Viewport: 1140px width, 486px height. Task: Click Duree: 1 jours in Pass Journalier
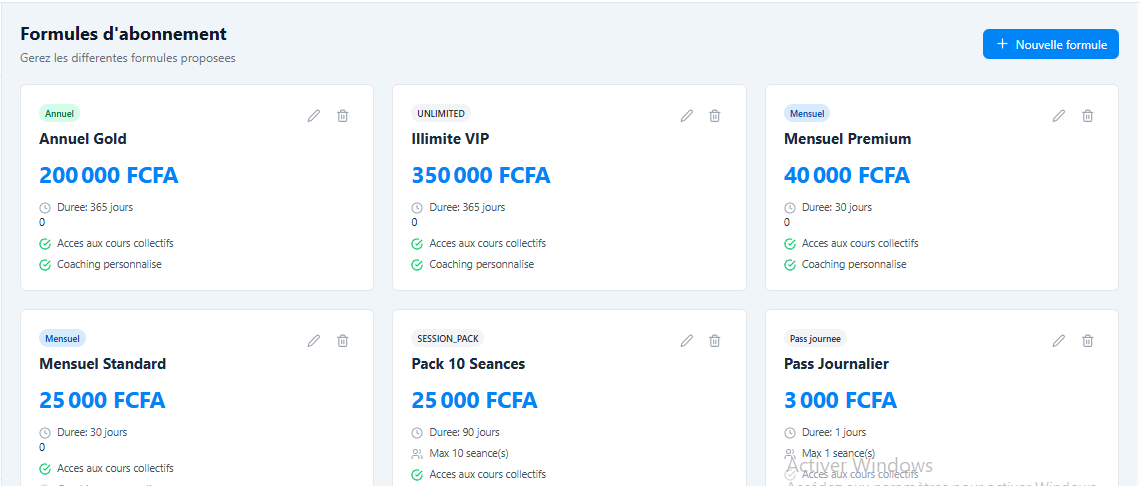pos(834,432)
